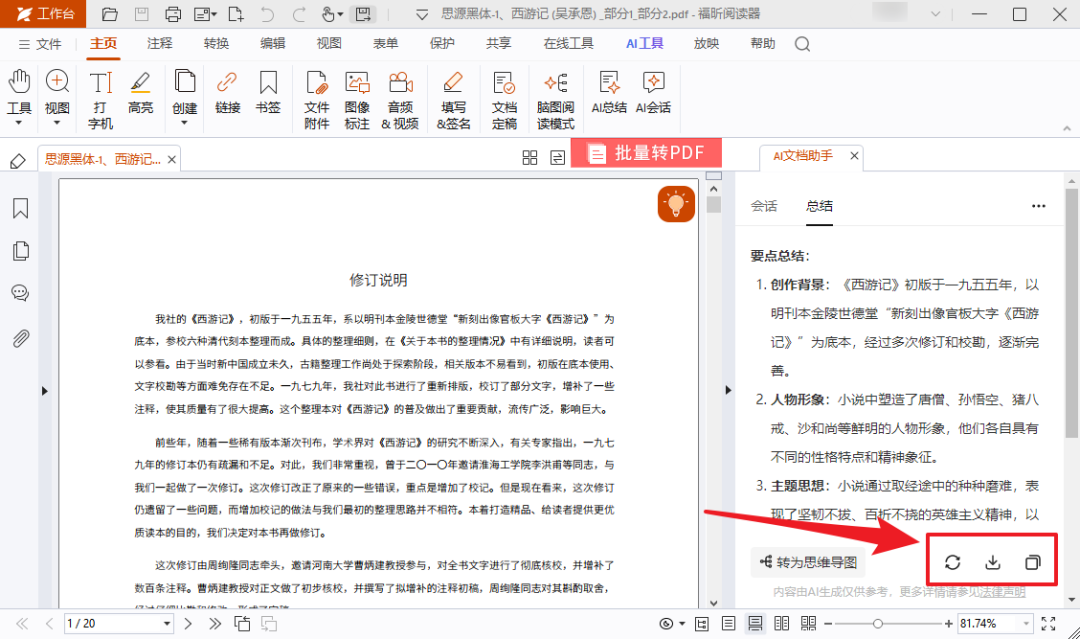1080x639 pixels.
Task: Open the page number dropdown
Action: [167, 624]
